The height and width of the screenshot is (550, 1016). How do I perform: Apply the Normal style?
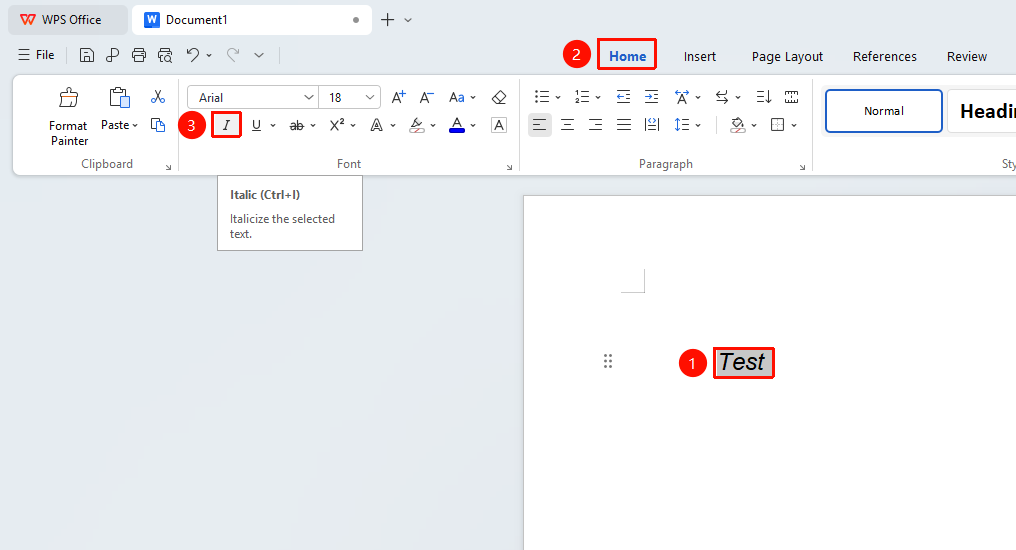click(884, 111)
